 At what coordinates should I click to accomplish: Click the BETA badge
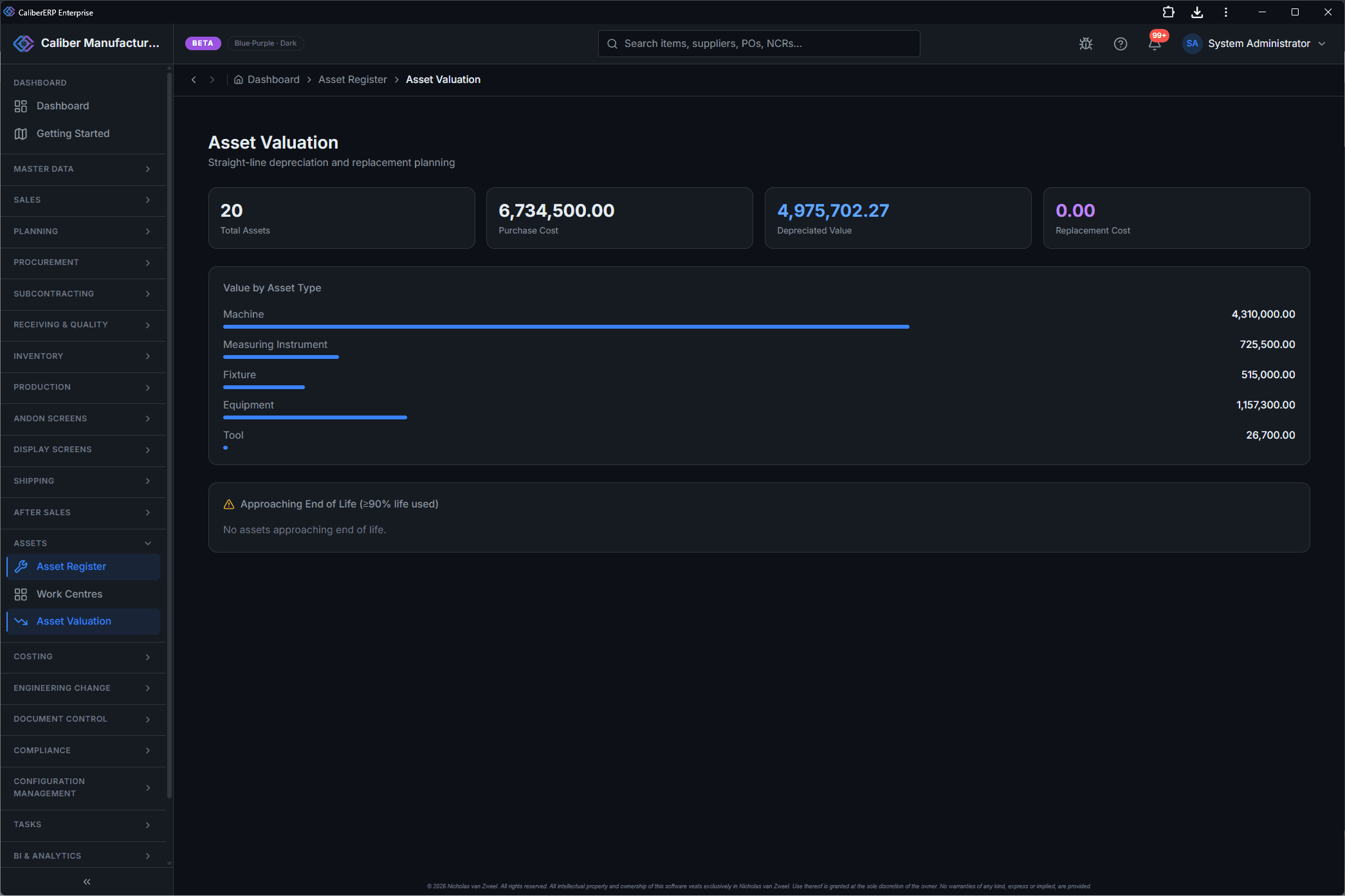coord(203,43)
